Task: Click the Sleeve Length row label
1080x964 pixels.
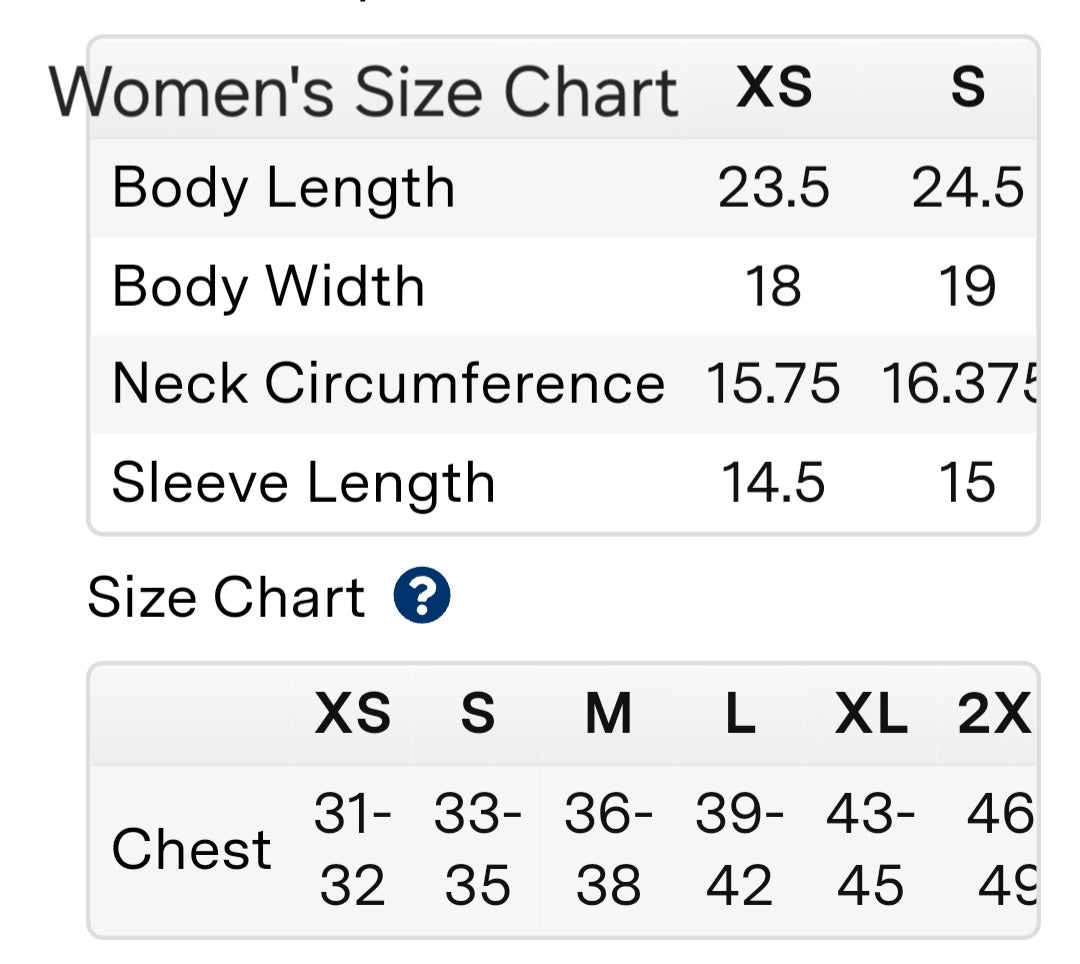Action: 303,483
